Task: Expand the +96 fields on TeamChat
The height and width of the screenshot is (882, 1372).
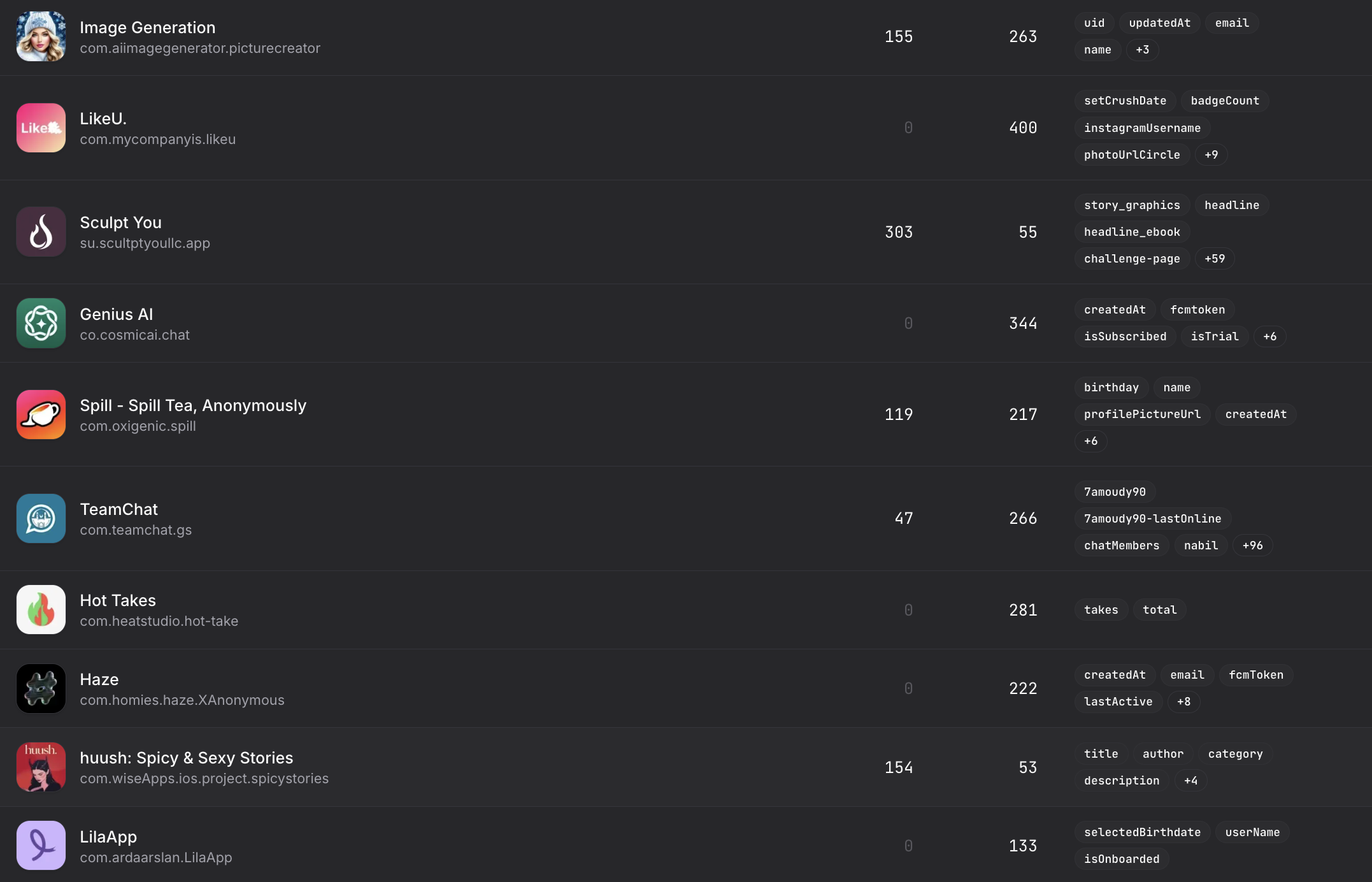Action: click(1252, 546)
